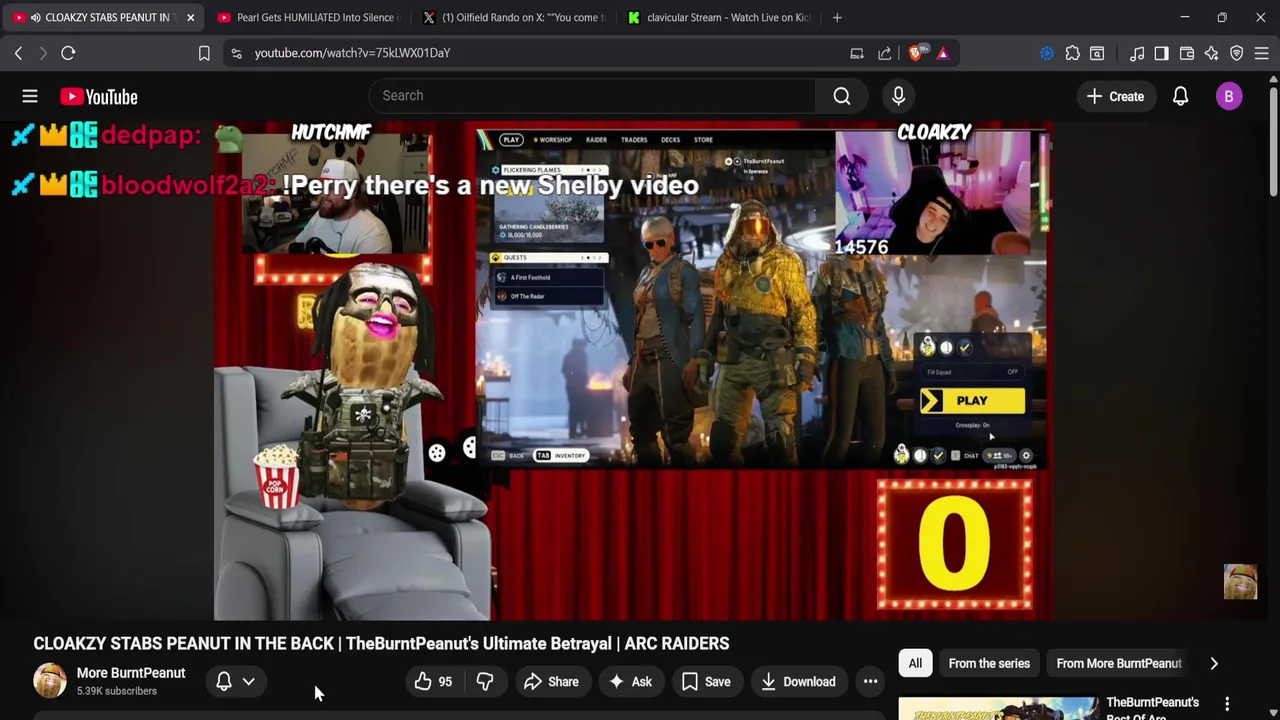Save the video to playlist

pos(706,682)
